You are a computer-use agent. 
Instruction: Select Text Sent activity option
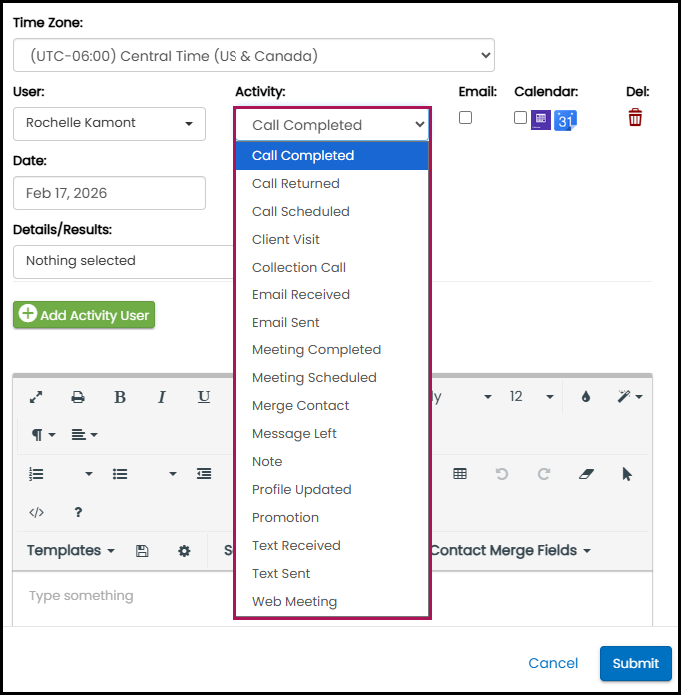(332, 573)
